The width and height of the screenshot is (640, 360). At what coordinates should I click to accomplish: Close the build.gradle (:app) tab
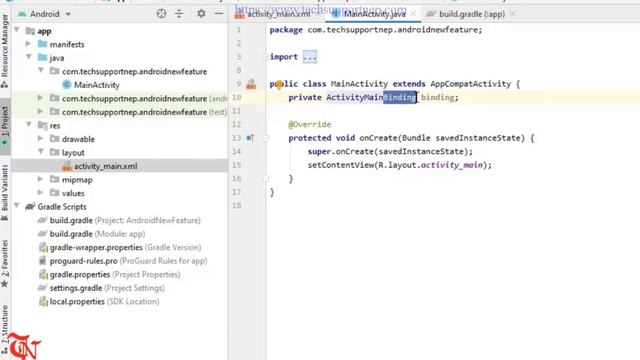(x=513, y=14)
